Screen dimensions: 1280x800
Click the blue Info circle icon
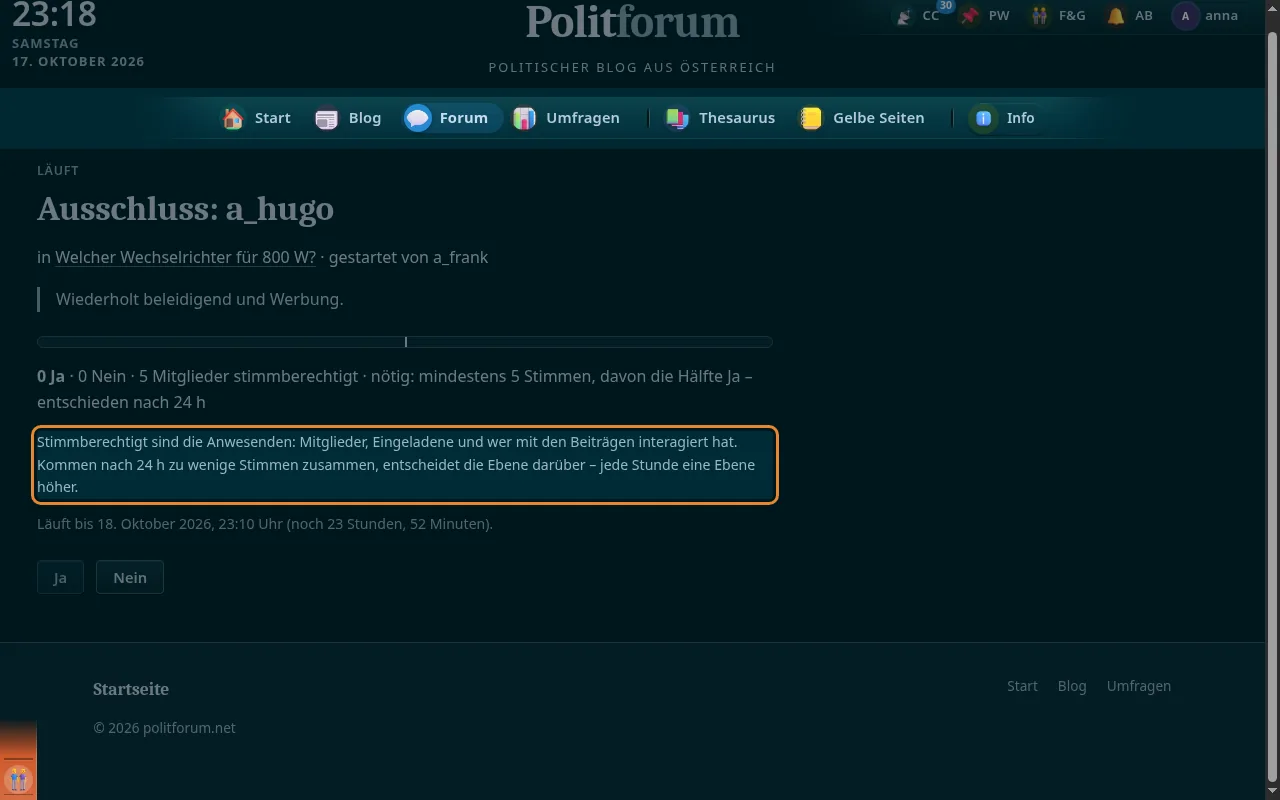tap(983, 118)
